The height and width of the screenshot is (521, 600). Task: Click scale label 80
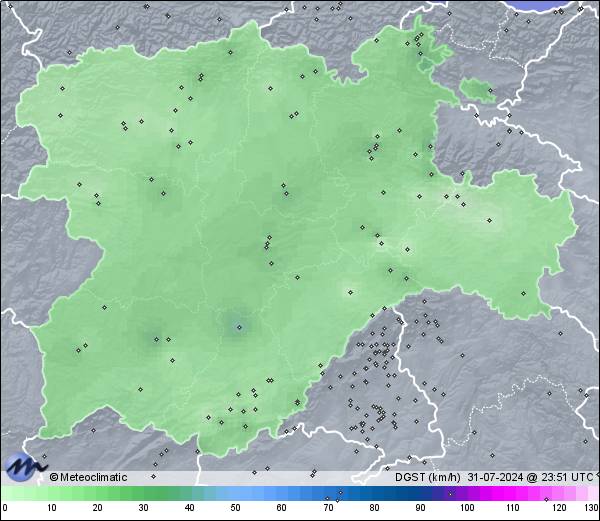click(x=374, y=508)
